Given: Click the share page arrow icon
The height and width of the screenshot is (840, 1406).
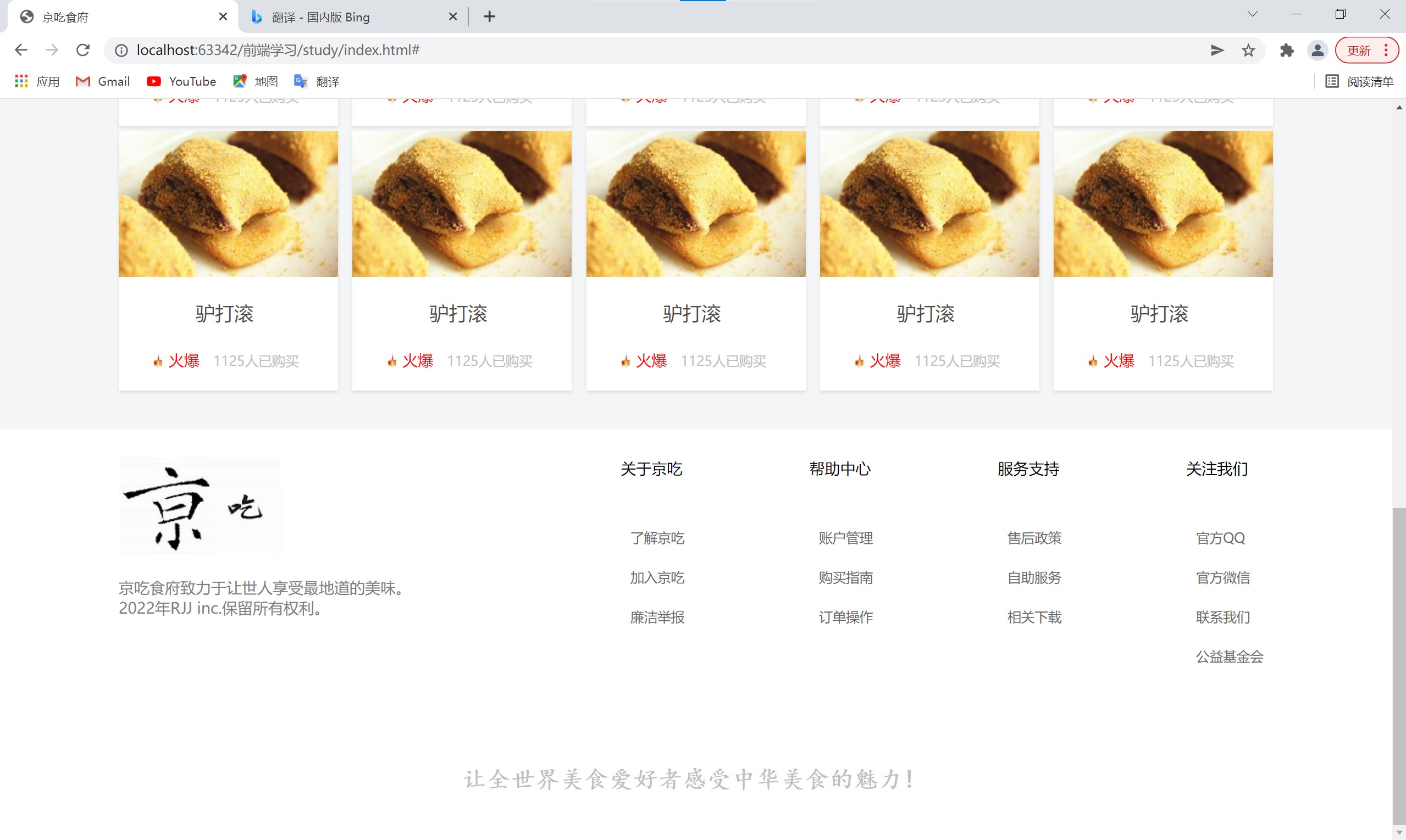Looking at the screenshot, I should [x=1217, y=51].
